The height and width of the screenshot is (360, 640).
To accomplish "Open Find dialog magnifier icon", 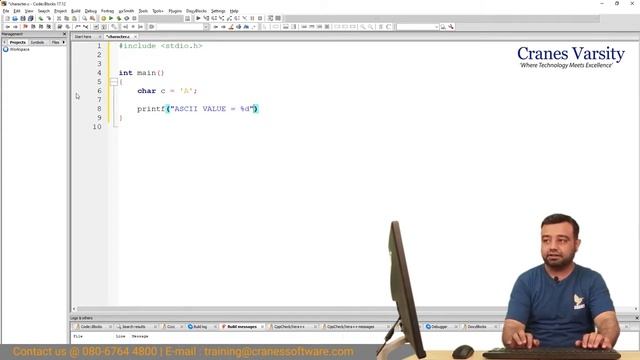I will click(84, 18).
